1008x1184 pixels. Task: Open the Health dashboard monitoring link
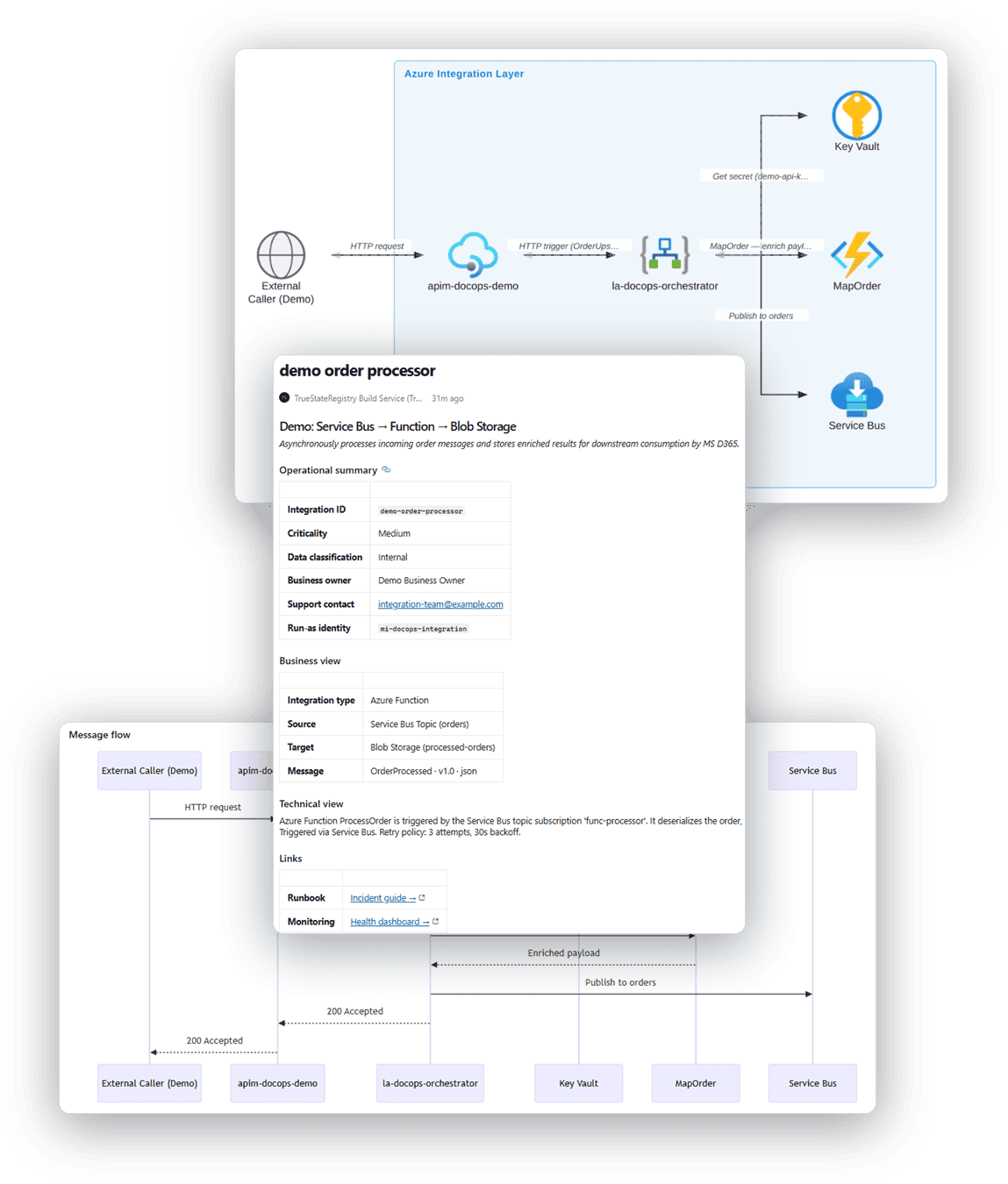(x=390, y=922)
